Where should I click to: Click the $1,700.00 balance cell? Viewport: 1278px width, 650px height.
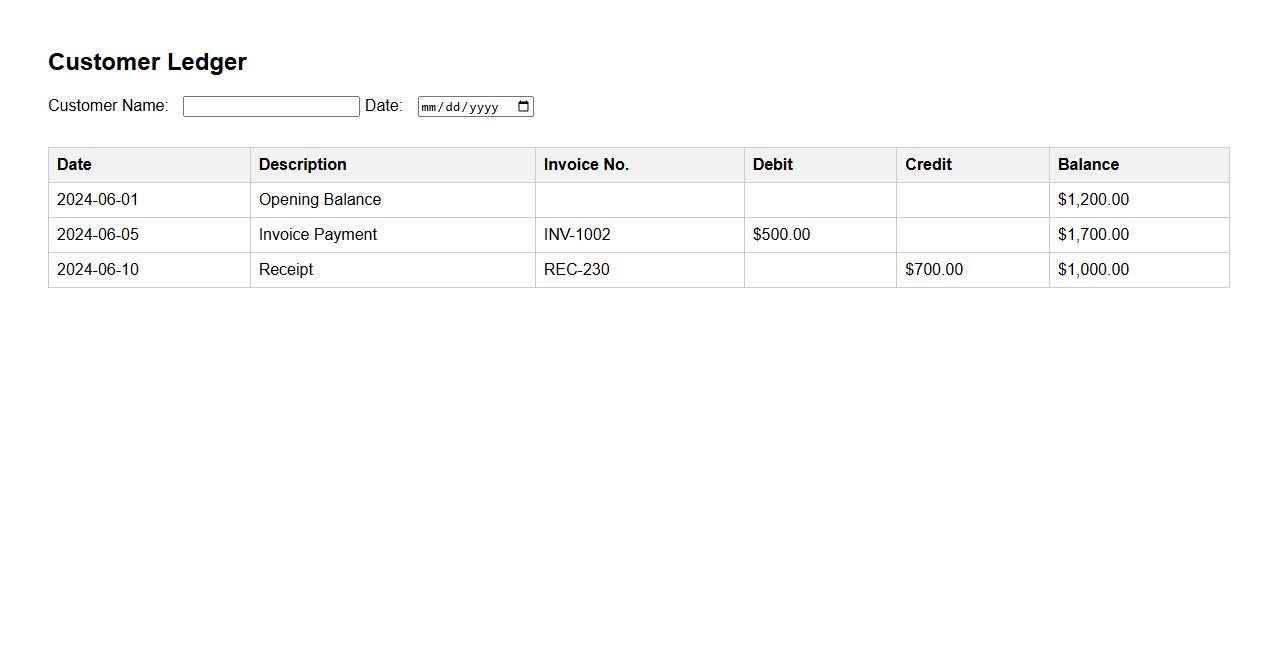point(1093,235)
